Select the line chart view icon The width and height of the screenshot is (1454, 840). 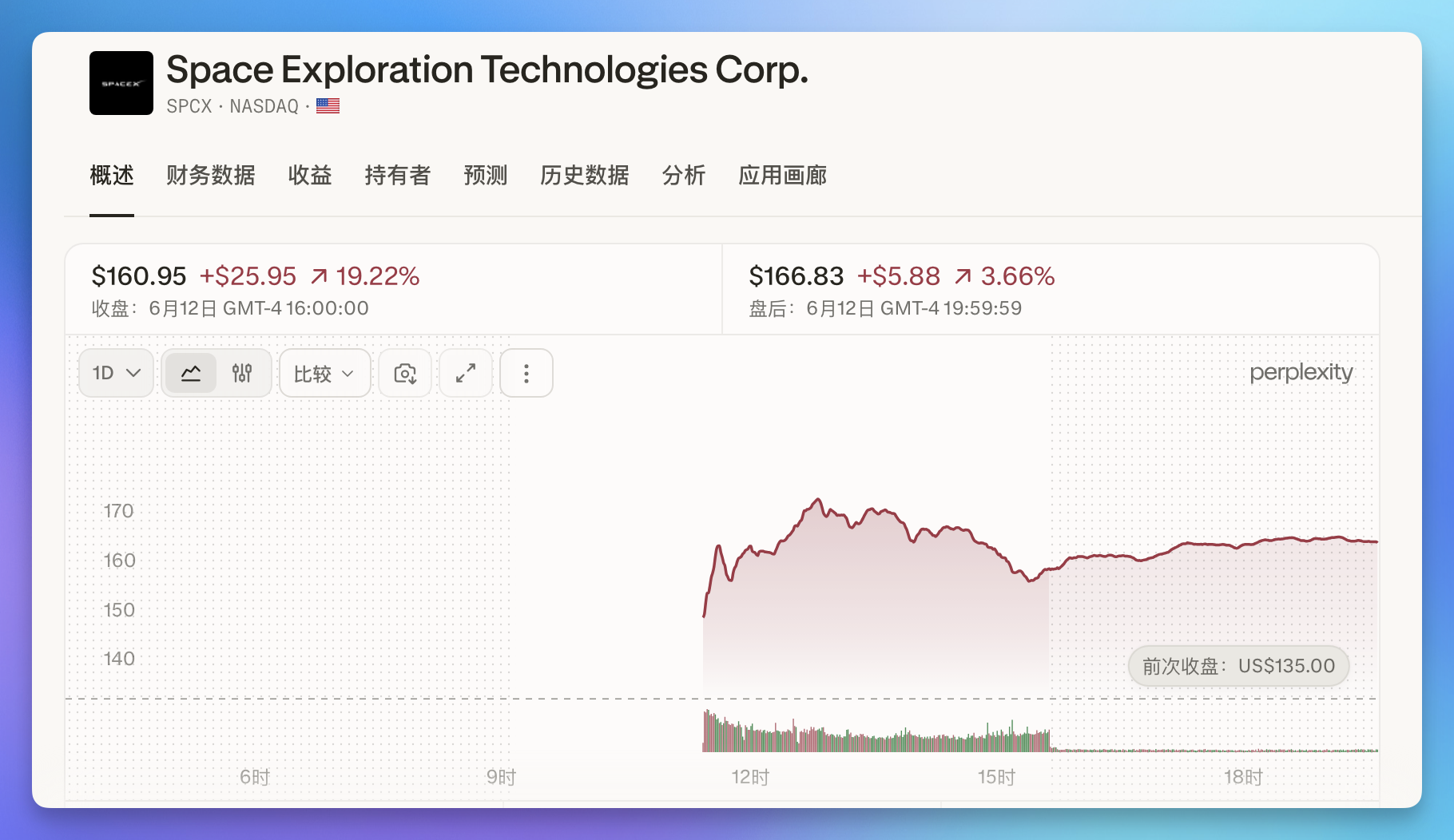pyautogui.click(x=191, y=373)
